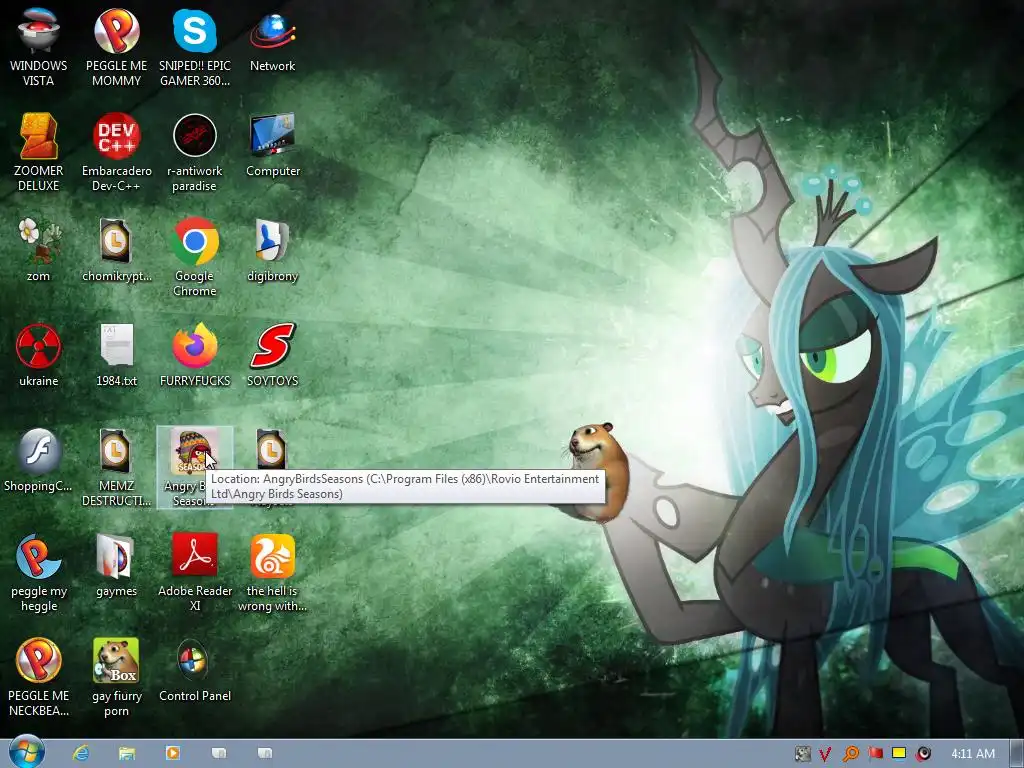Click the yellow square tray icon
Viewport: 1024px width, 768px height.
tap(899, 754)
